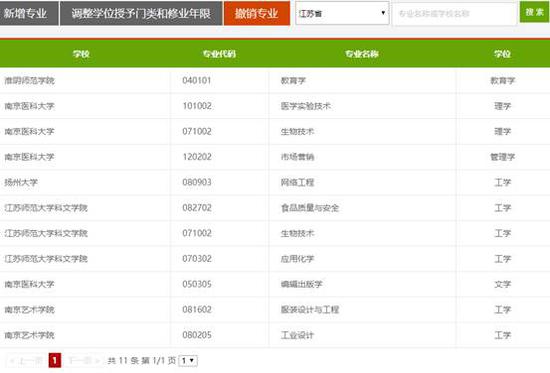Click the 学位 column header

[x=502, y=54]
